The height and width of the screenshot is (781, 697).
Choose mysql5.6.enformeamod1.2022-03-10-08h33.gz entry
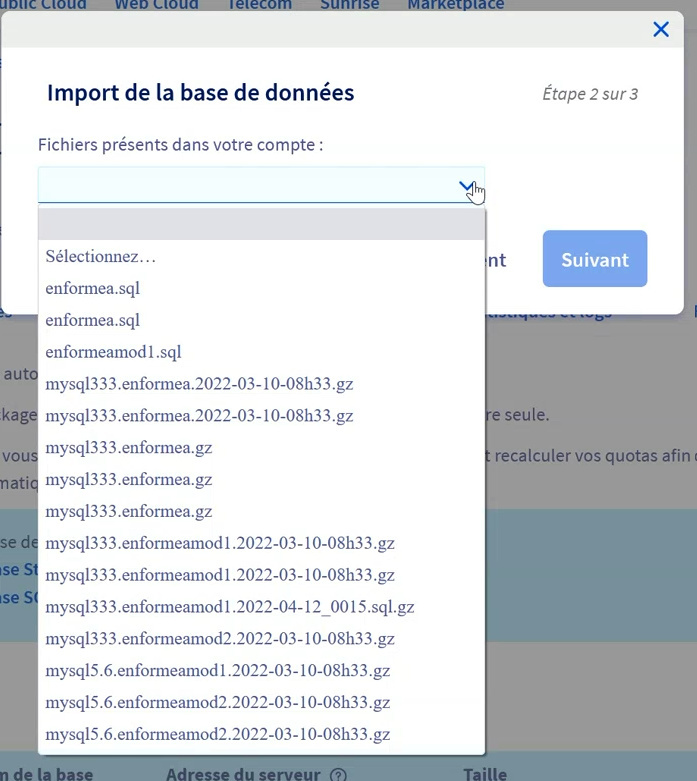click(x=217, y=670)
